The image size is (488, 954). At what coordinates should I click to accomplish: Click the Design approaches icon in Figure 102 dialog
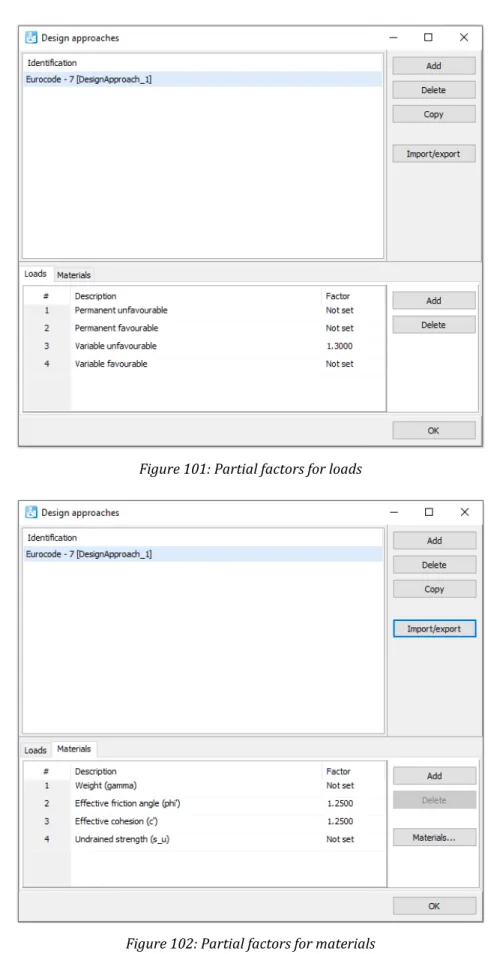[x=30, y=512]
